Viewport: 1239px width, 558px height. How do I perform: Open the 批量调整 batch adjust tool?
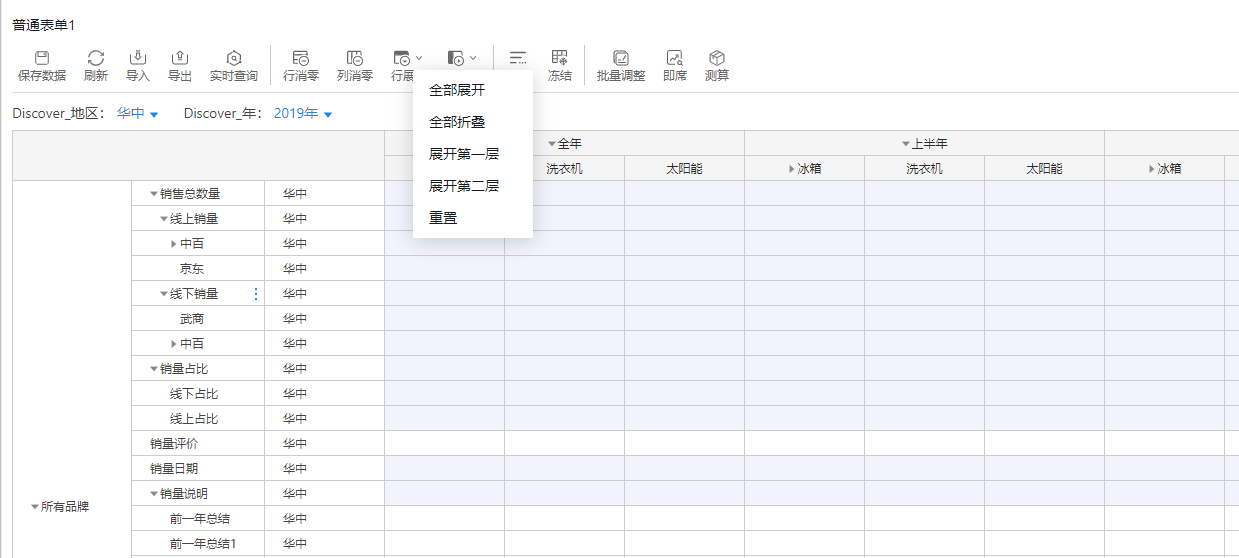click(x=621, y=59)
